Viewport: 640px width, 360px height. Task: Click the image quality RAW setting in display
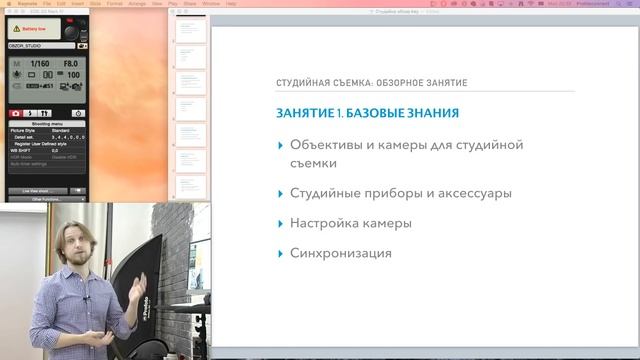40,86
